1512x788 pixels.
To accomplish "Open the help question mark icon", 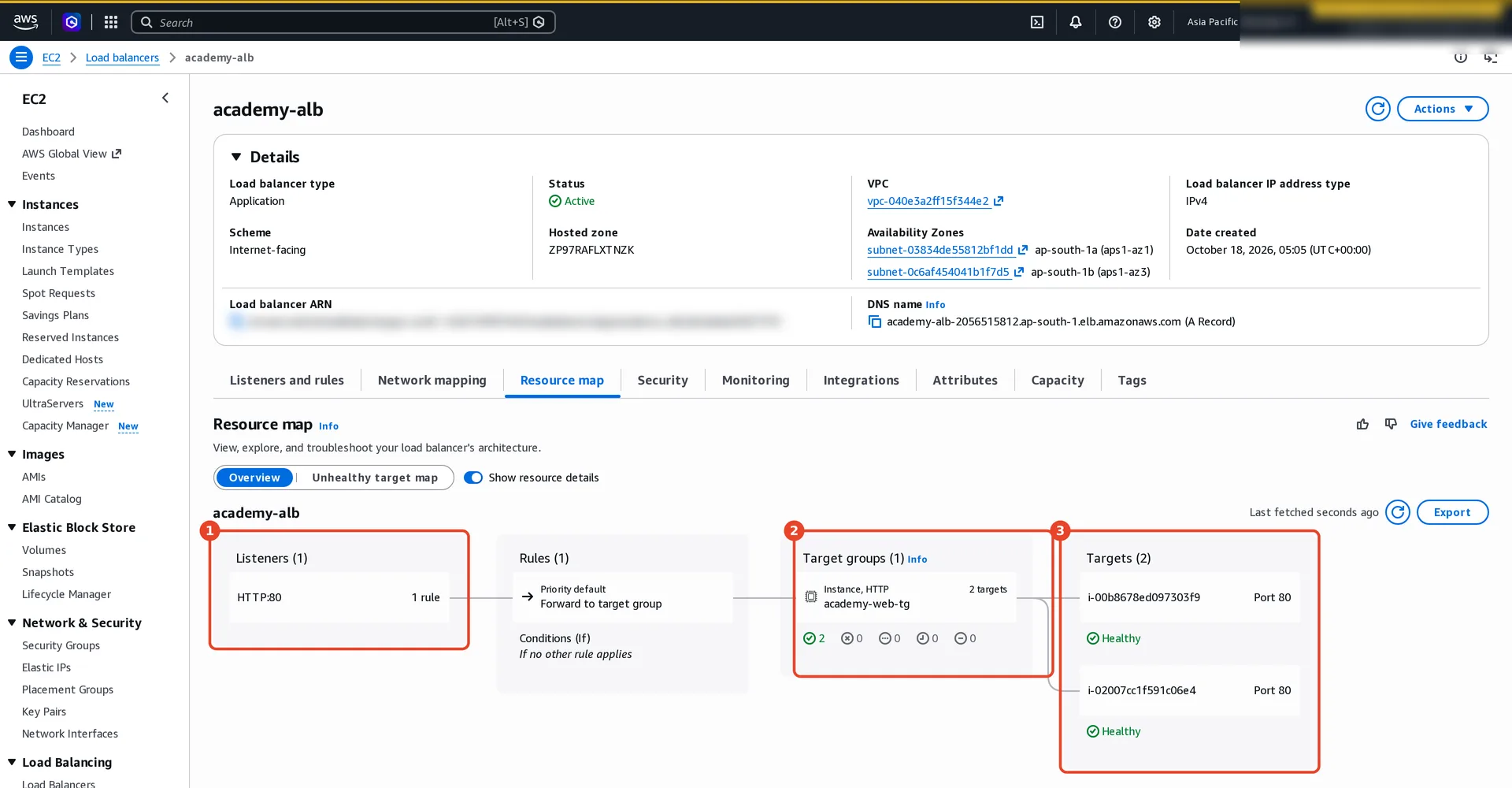I will [x=1115, y=22].
